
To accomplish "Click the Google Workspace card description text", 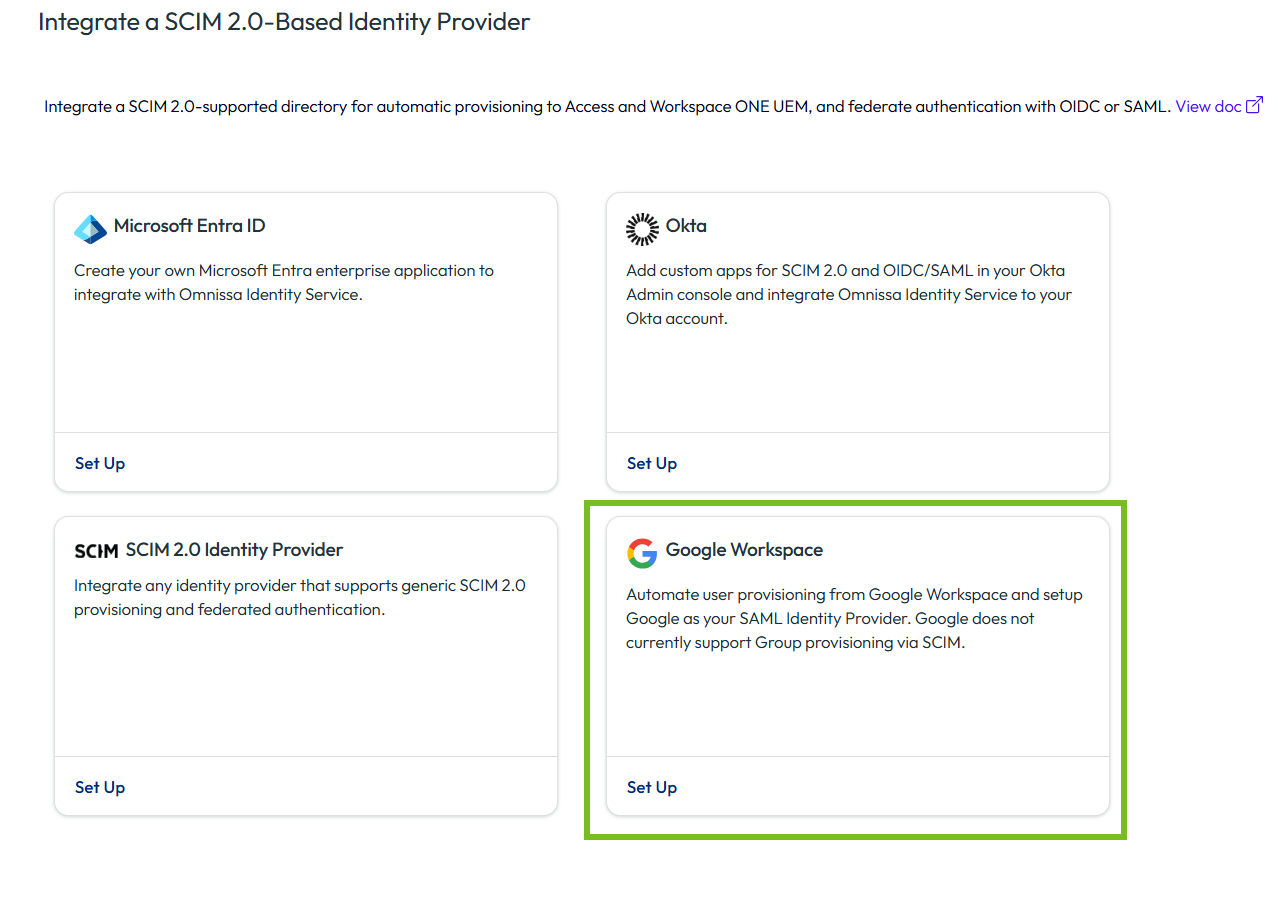I will (x=854, y=618).
